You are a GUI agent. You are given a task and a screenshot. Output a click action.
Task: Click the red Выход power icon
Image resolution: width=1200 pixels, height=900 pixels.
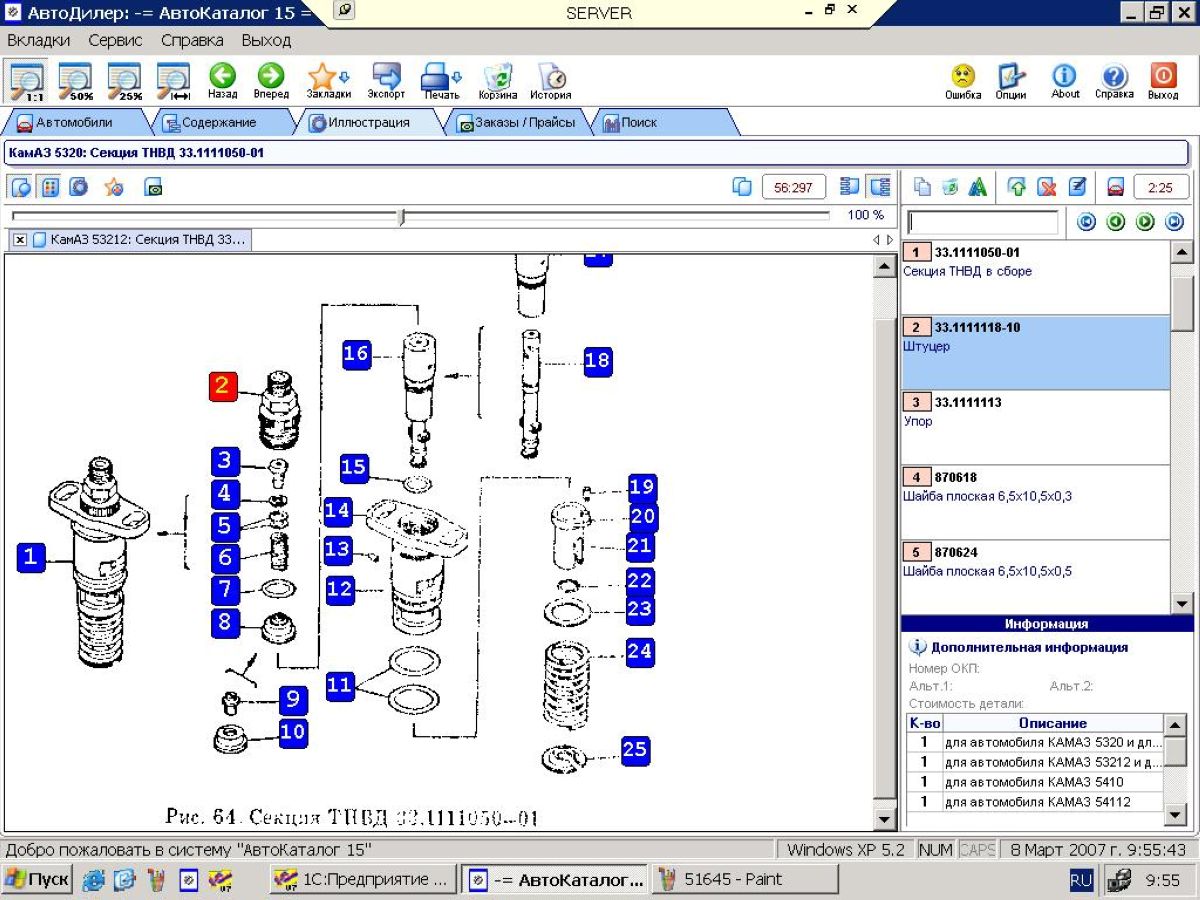pos(1163,81)
